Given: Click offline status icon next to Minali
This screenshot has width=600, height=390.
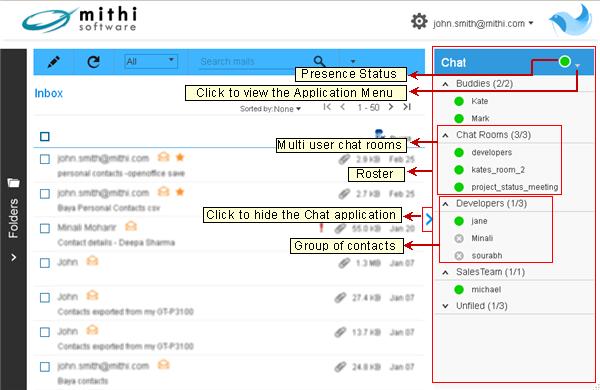Looking at the screenshot, I should (x=459, y=238).
